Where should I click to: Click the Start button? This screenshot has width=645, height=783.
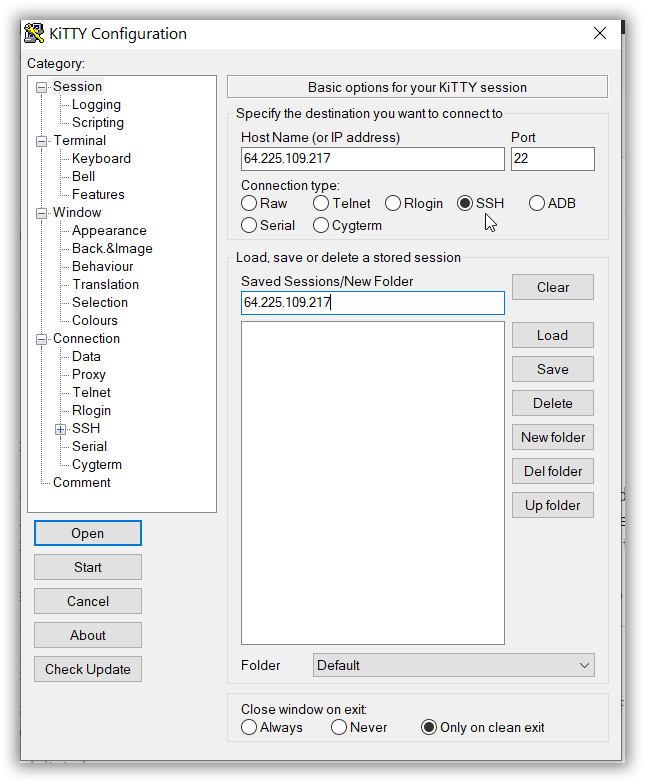point(88,567)
